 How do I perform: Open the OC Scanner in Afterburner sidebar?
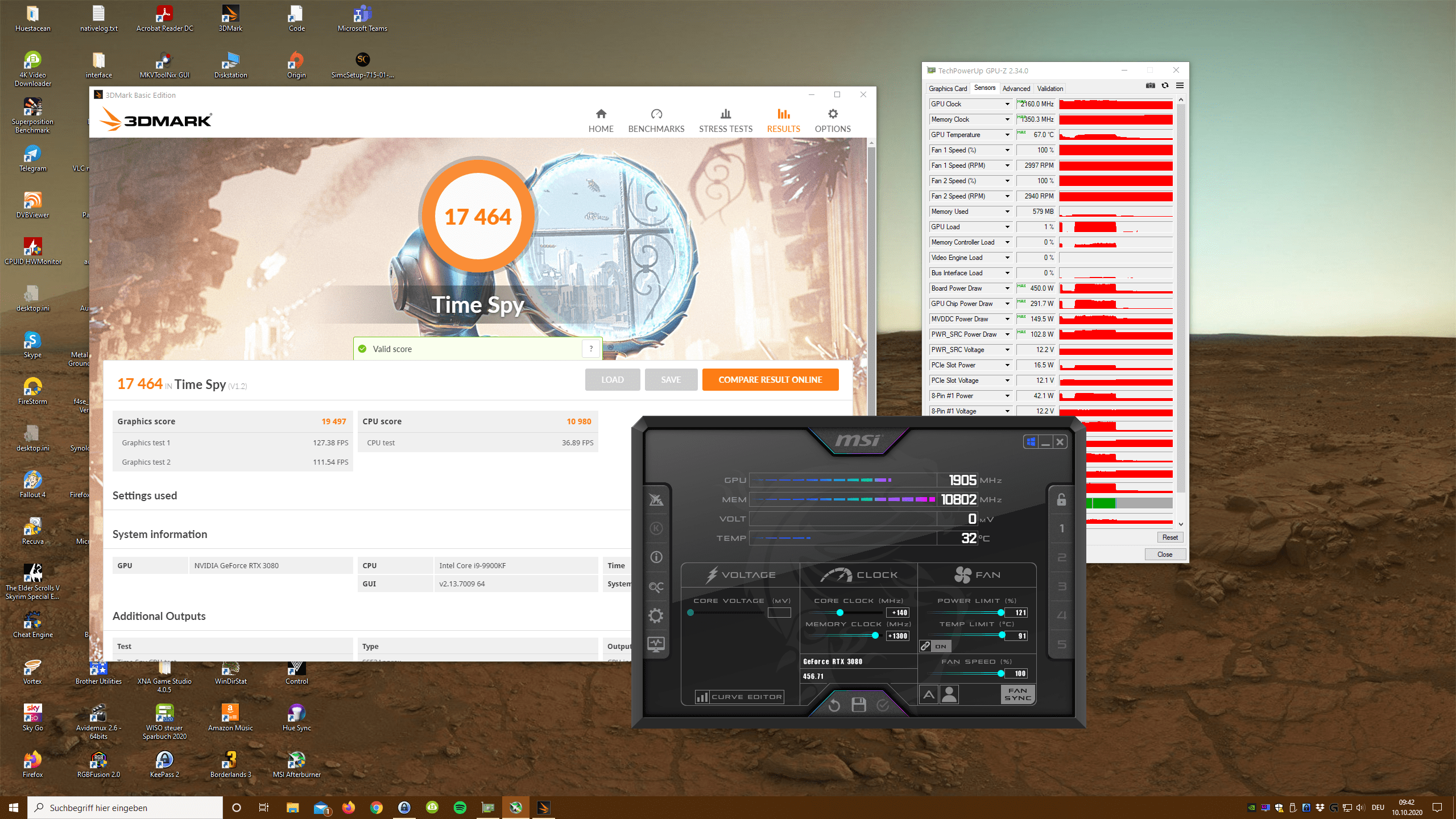point(656,586)
